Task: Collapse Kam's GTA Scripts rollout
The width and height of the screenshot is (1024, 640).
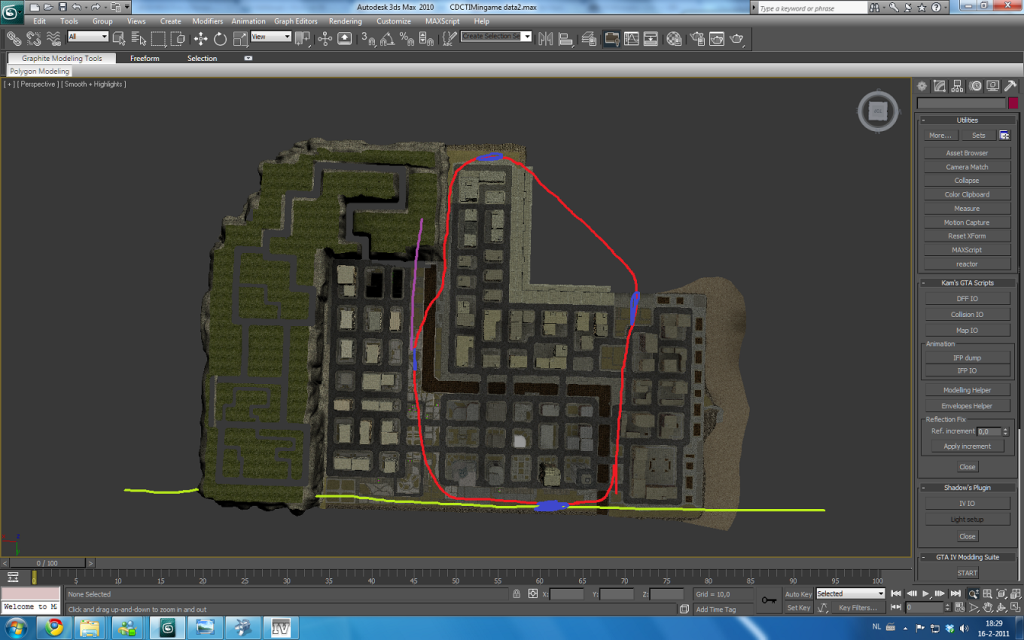Action: (x=967, y=283)
